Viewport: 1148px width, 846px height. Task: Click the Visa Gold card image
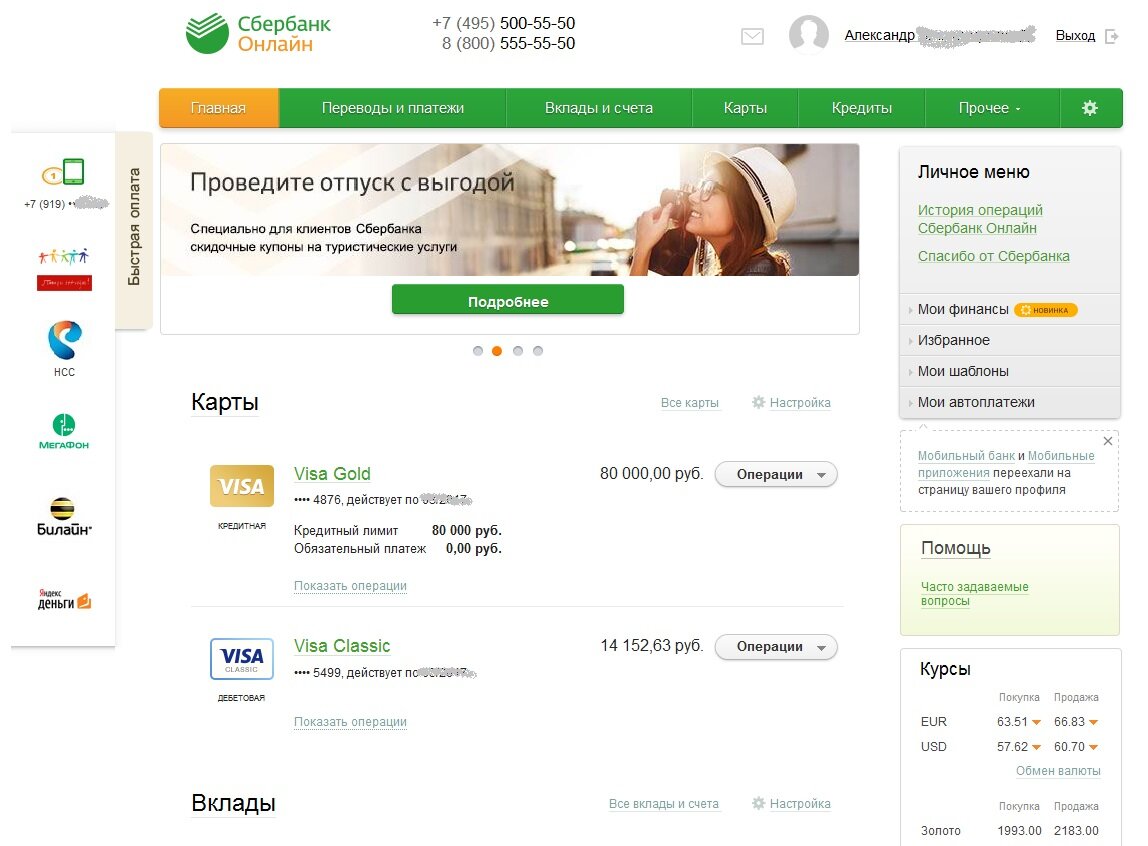242,486
